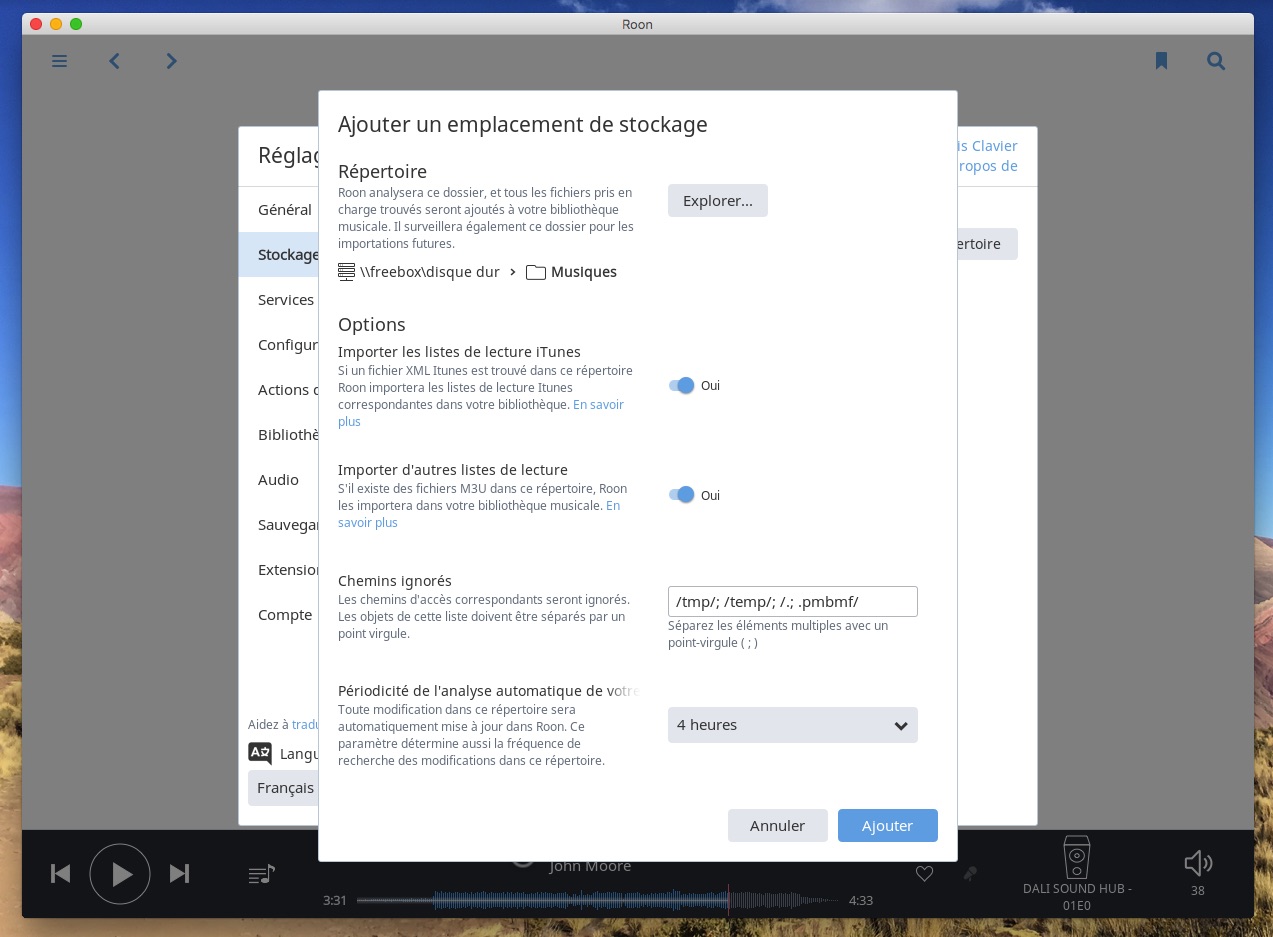This screenshot has width=1273, height=937.
Task: Skip to the previous track
Action: click(61, 874)
